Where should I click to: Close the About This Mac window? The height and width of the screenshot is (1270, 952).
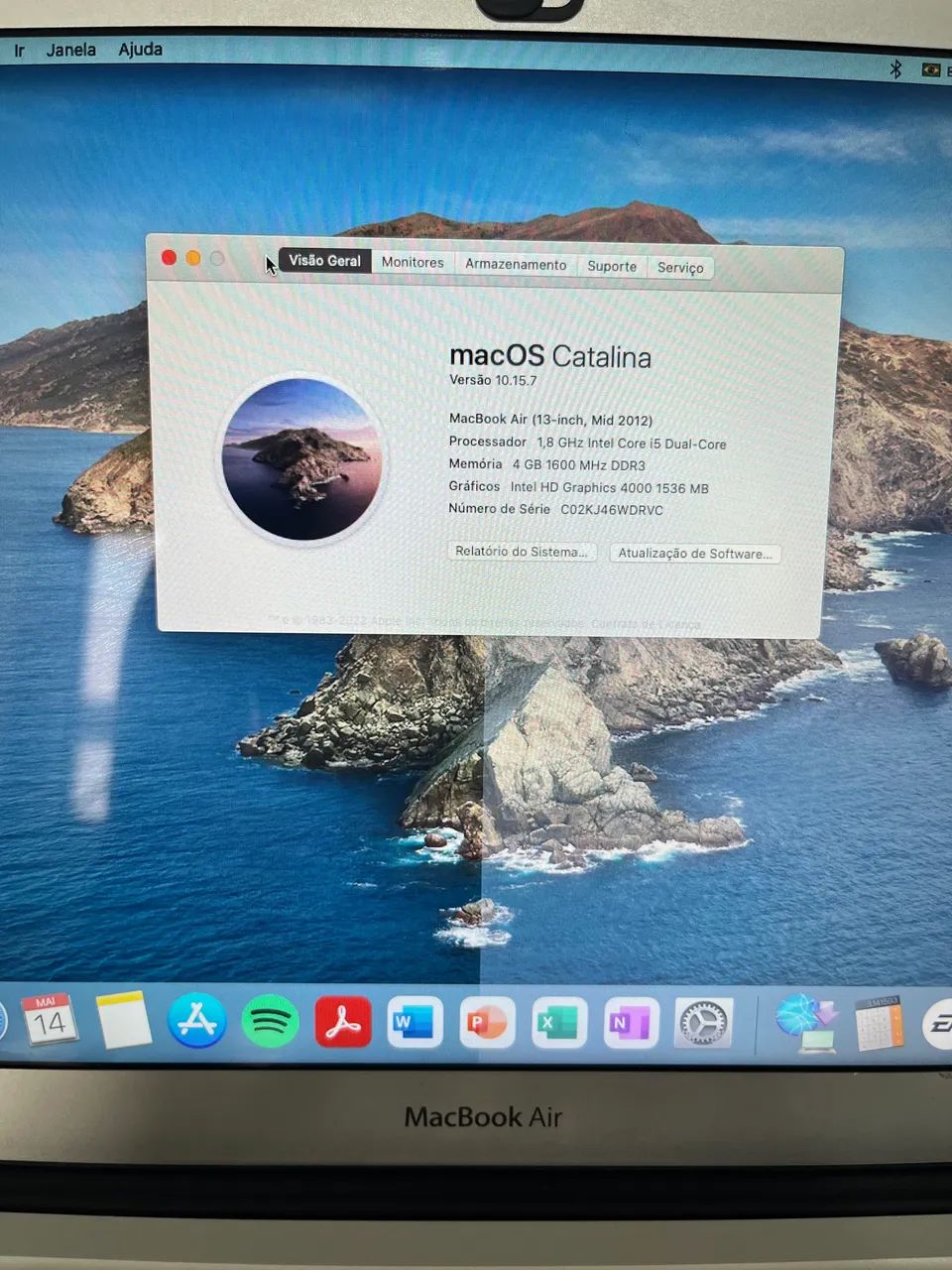[169, 258]
